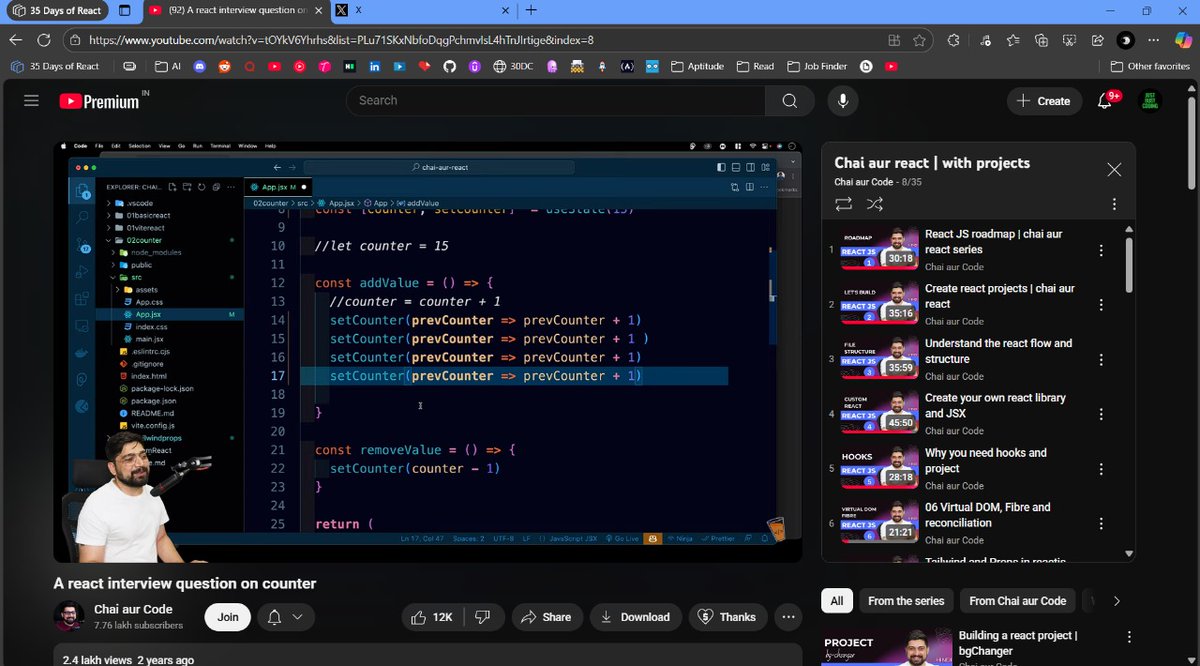The image size is (1200, 666).
Task: Open the Discord bookmark
Action: [200, 66]
